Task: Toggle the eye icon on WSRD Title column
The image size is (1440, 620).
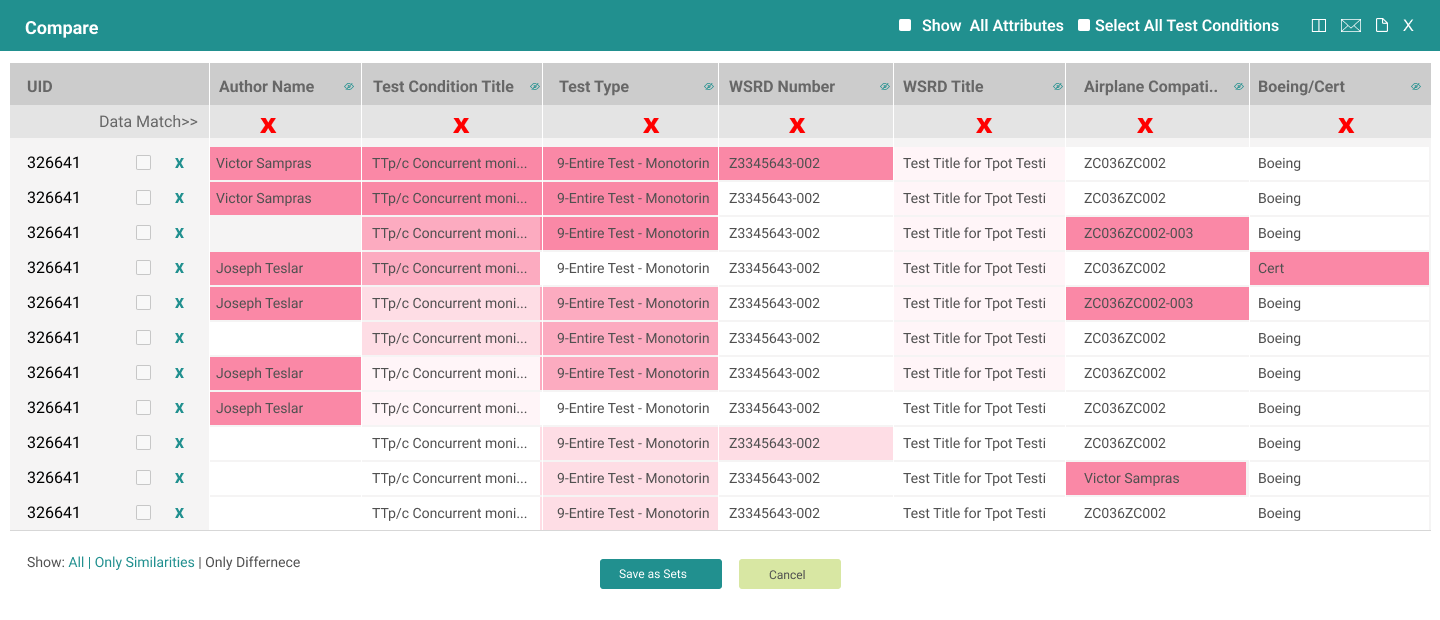Action: [x=1058, y=86]
